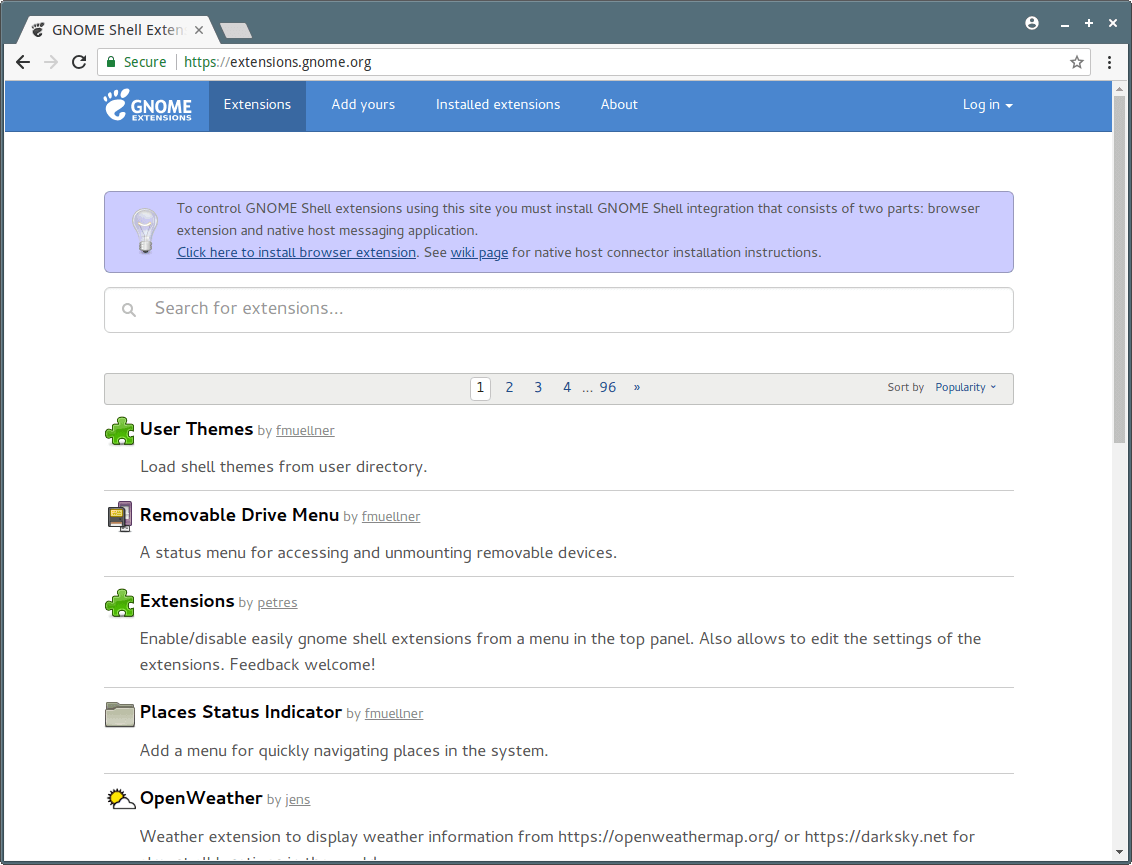
Task: Click 'Click here to install browser extension' link
Action: click(x=296, y=253)
